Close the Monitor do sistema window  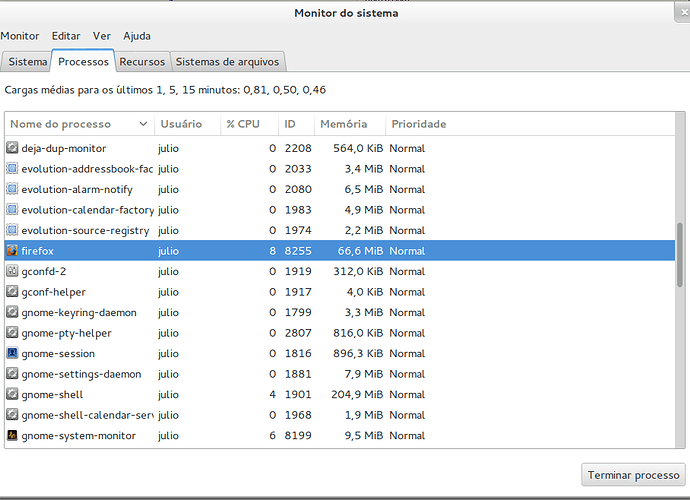coord(684,13)
